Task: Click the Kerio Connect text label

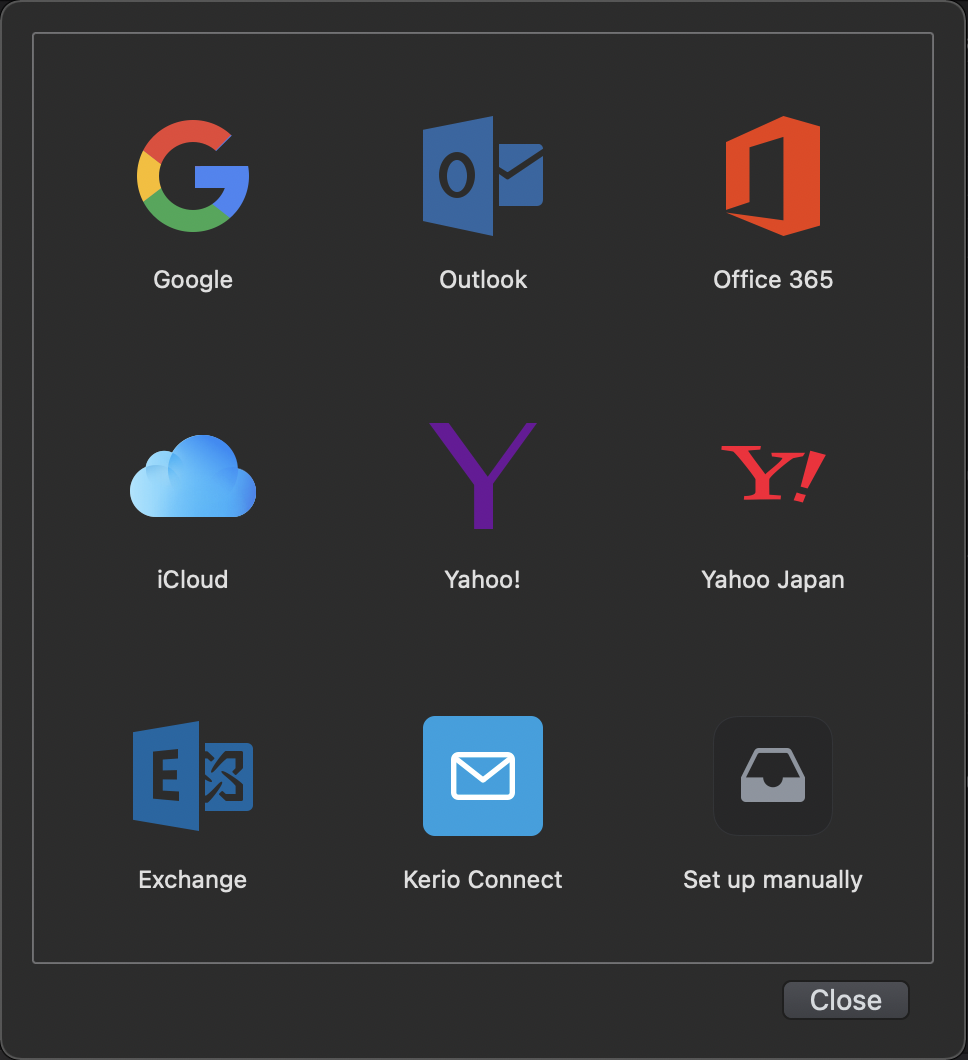Action: coord(483,880)
